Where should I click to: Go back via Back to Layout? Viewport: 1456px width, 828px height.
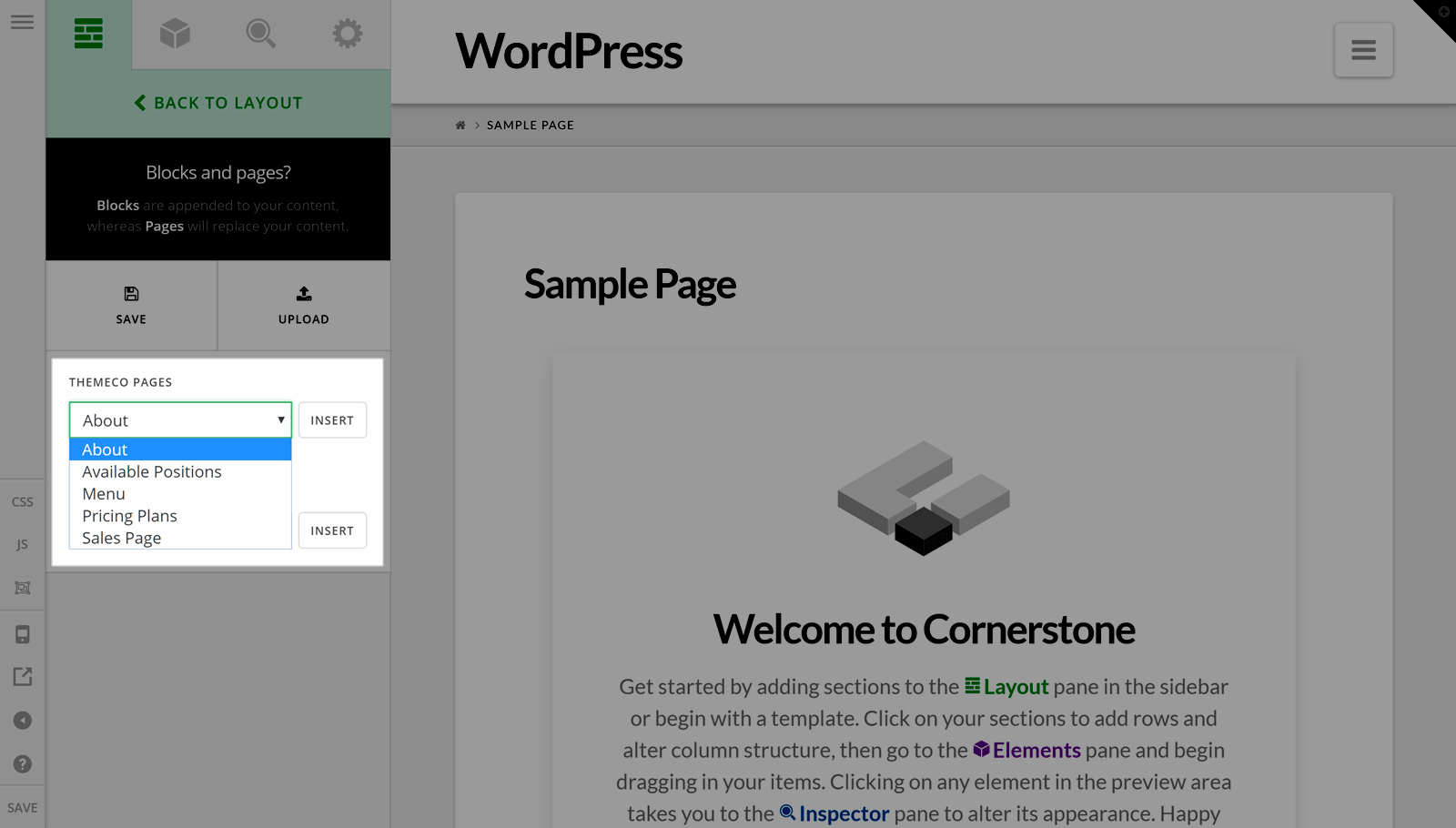[x=218, y=103]
